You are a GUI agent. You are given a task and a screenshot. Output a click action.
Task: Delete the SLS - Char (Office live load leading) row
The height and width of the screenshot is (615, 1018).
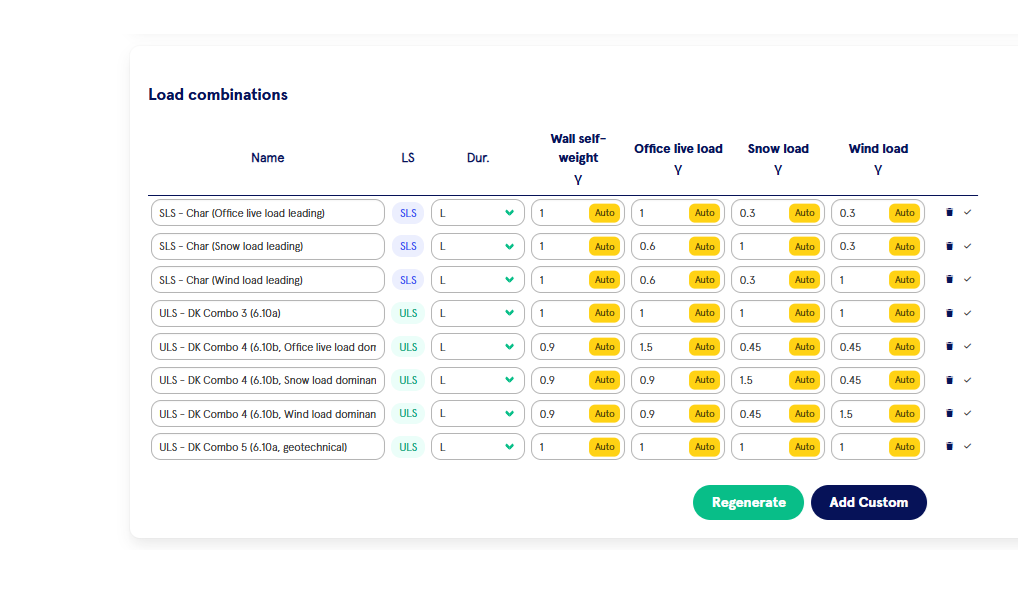[949, 212]
